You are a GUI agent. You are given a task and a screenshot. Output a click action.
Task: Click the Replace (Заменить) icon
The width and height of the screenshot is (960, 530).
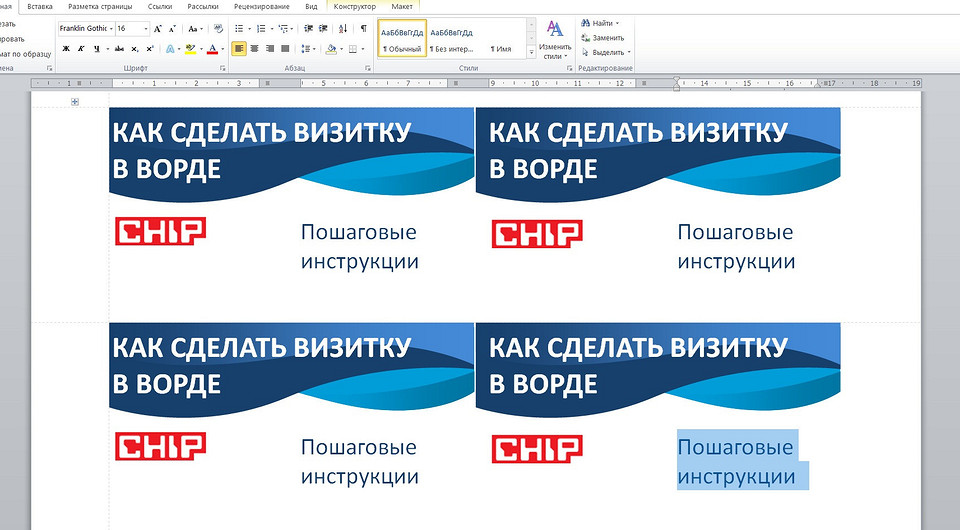pyautogui.click(x=586, y=38)
